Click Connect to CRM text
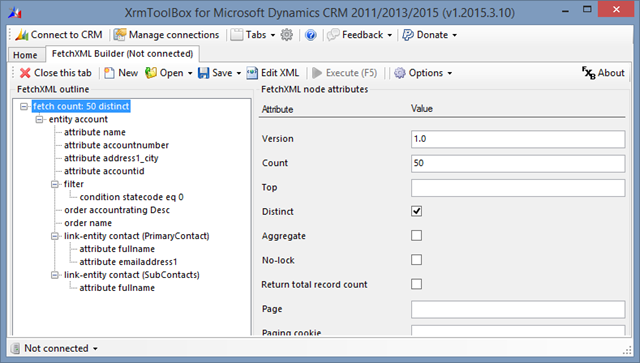Viewport: 640px width, 363px height. tap(67, 35)
